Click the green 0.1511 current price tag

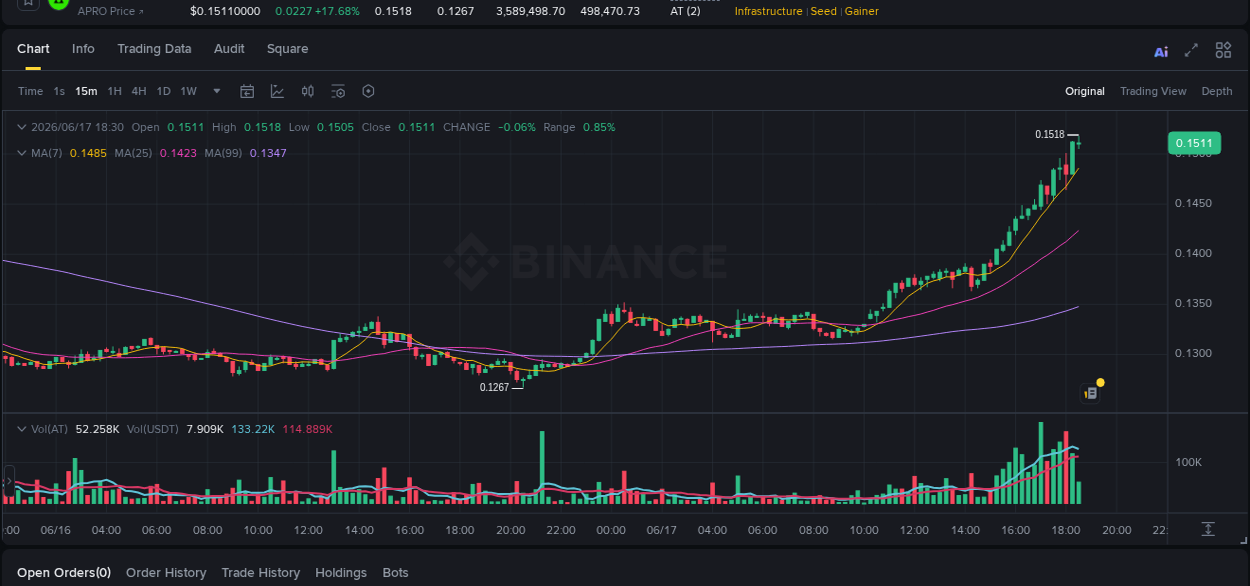(x=1194, y=143)
